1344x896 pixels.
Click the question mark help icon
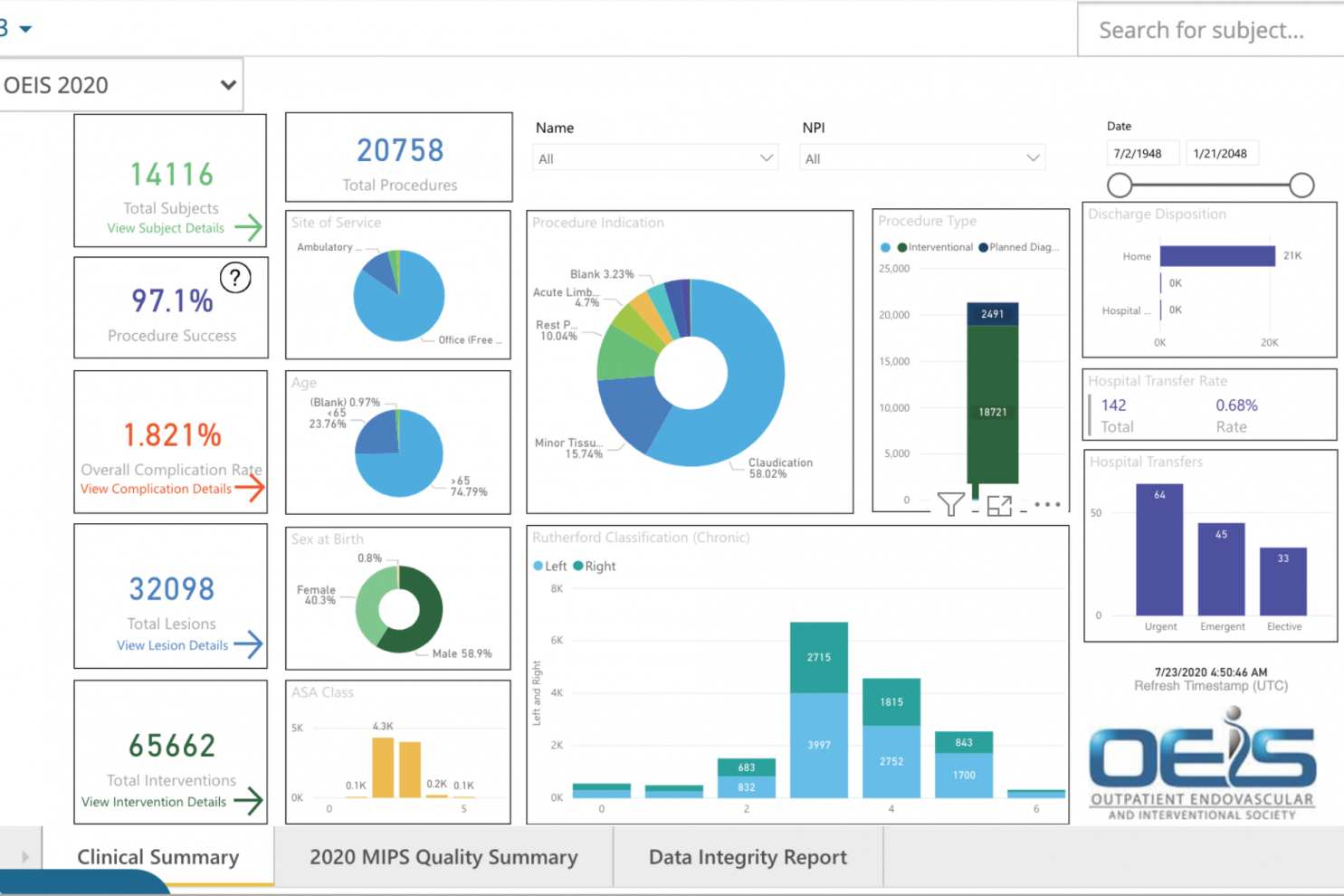235,278
